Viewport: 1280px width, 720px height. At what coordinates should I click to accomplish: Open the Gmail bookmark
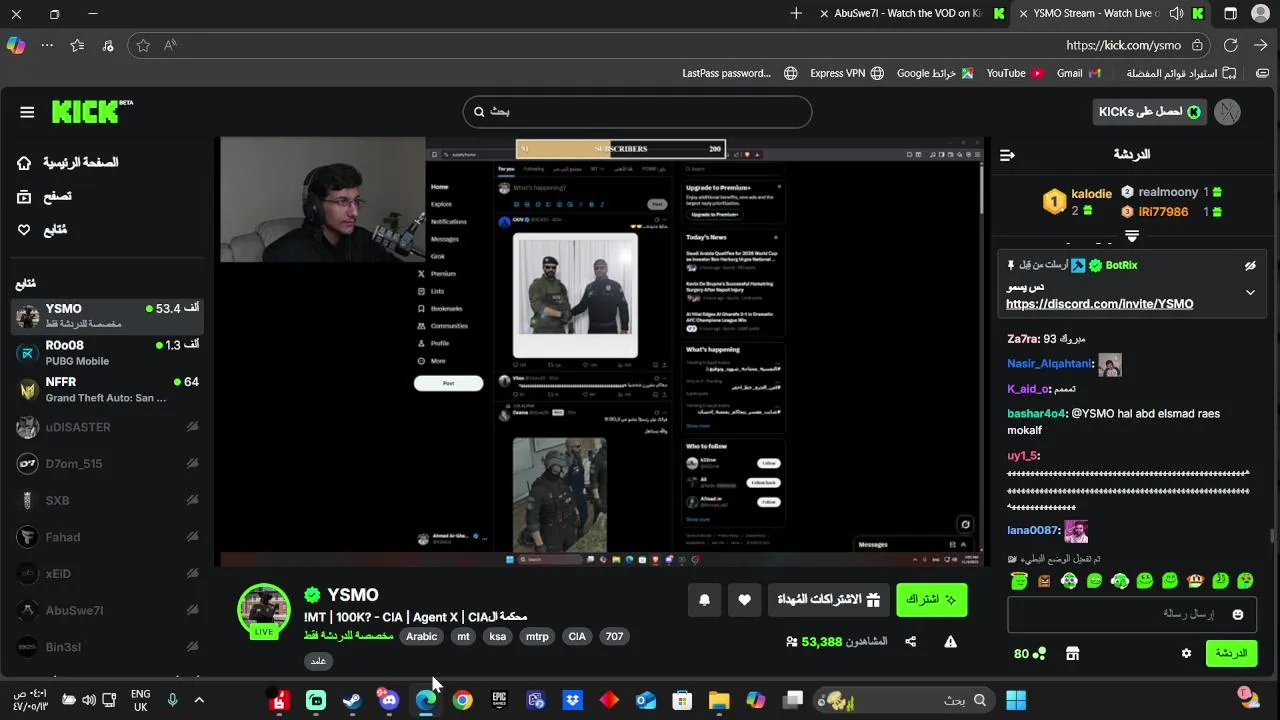pos(1079,73)
